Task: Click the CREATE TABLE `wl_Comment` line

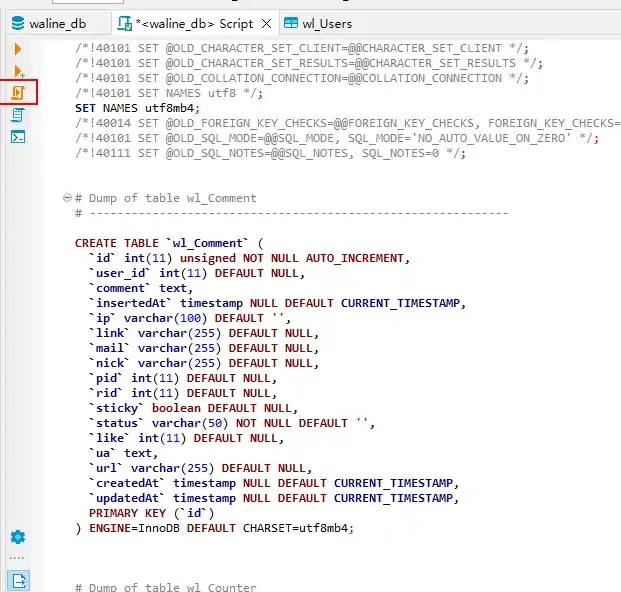Action: [x=169, y=243]
